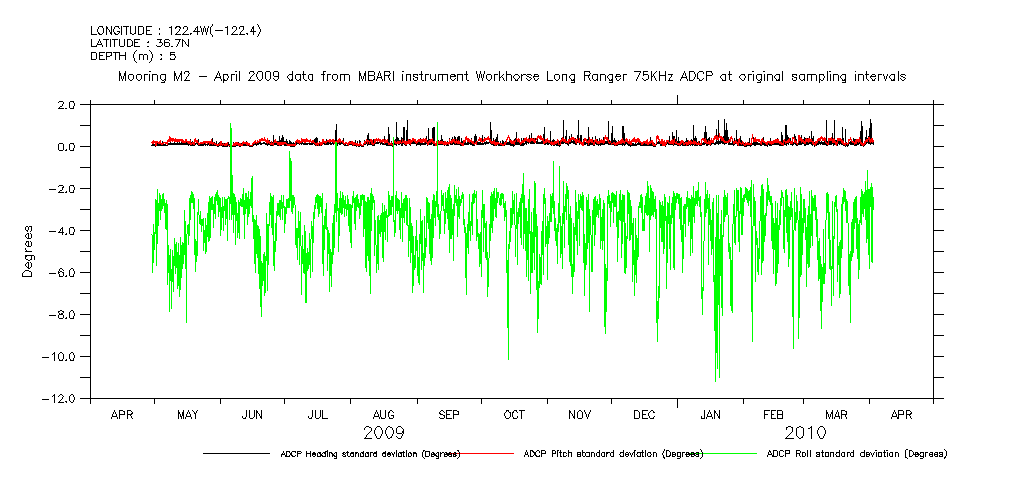Select the DEC month on the x-axis

tap(645, 414)
